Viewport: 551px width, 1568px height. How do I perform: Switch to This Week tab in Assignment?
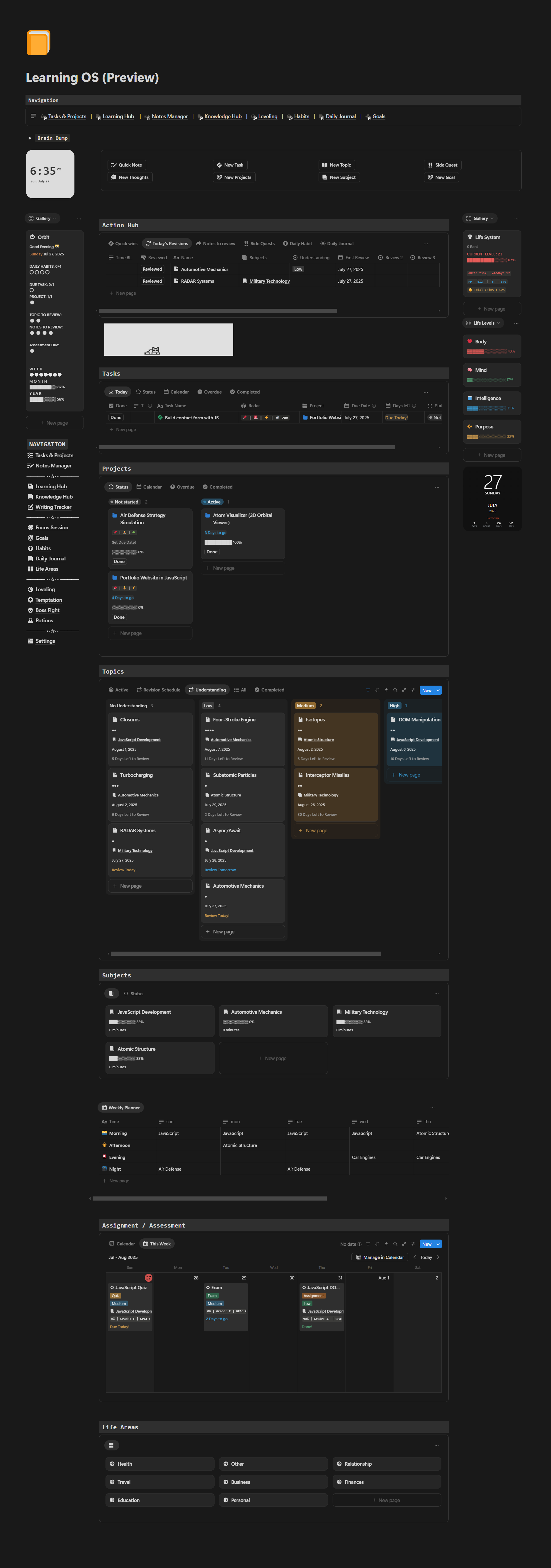coord(157,1244)
